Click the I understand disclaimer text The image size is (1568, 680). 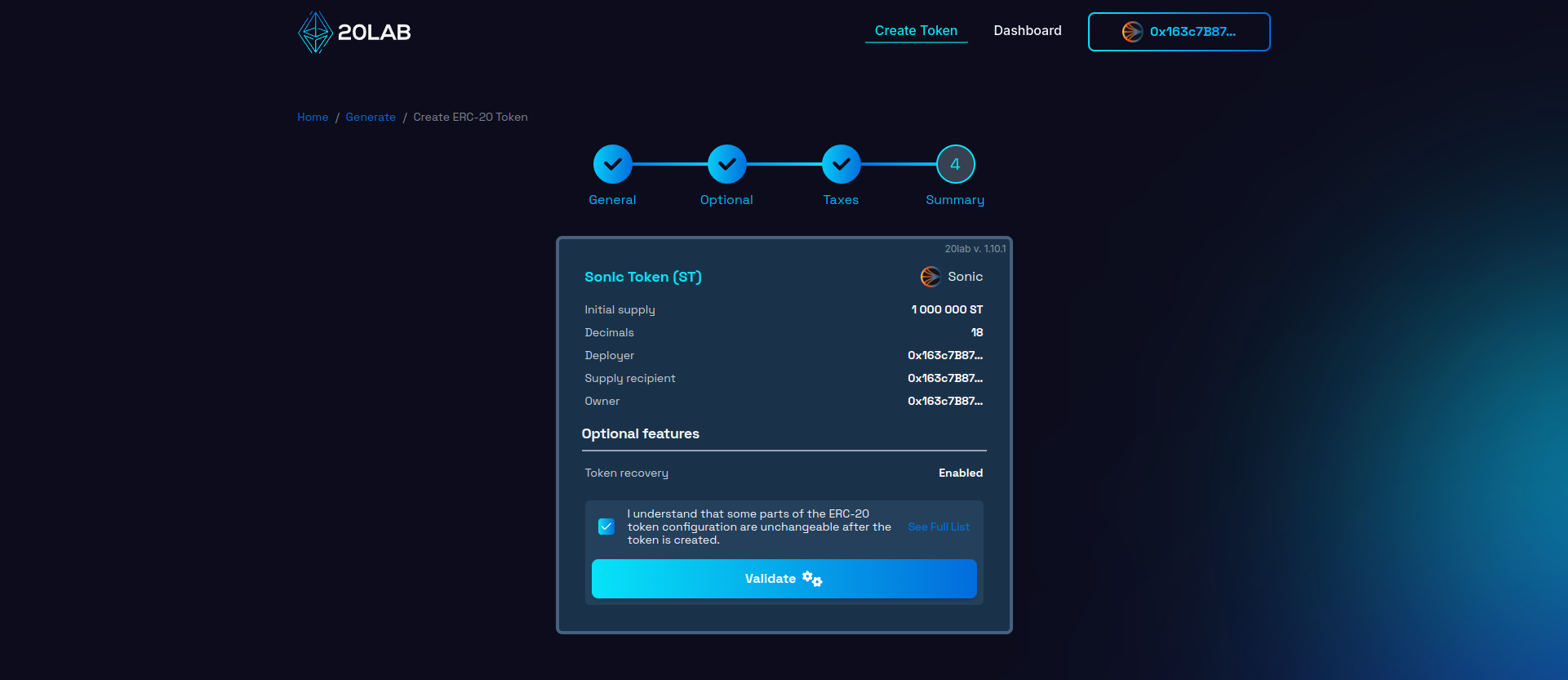coord(759,527)
